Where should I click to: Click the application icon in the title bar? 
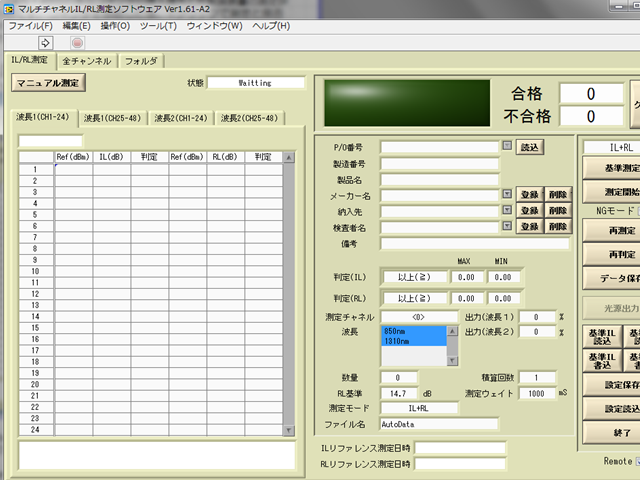tap(9, 9)
